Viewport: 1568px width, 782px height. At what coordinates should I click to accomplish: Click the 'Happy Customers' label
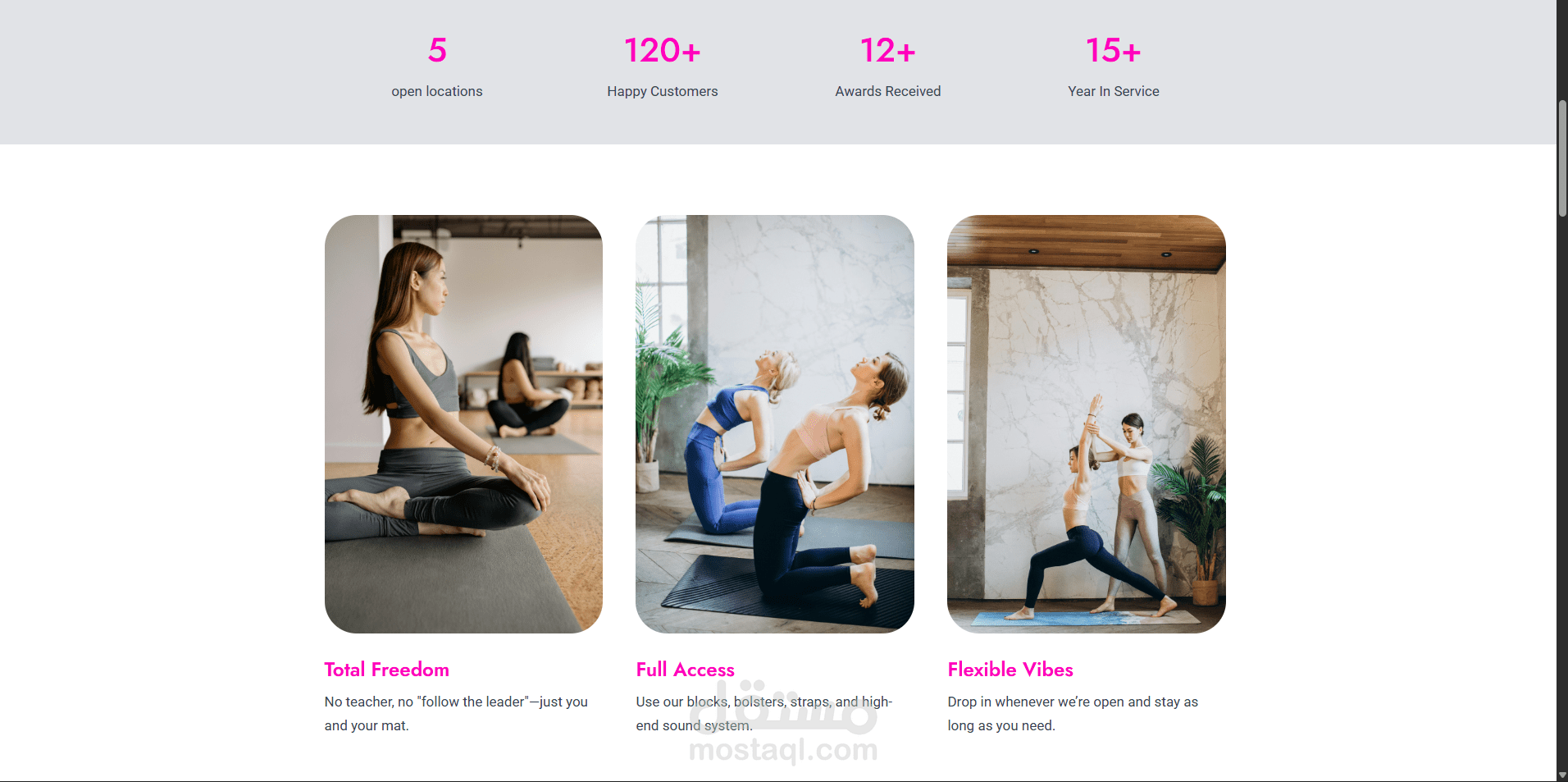click(663, 91)
